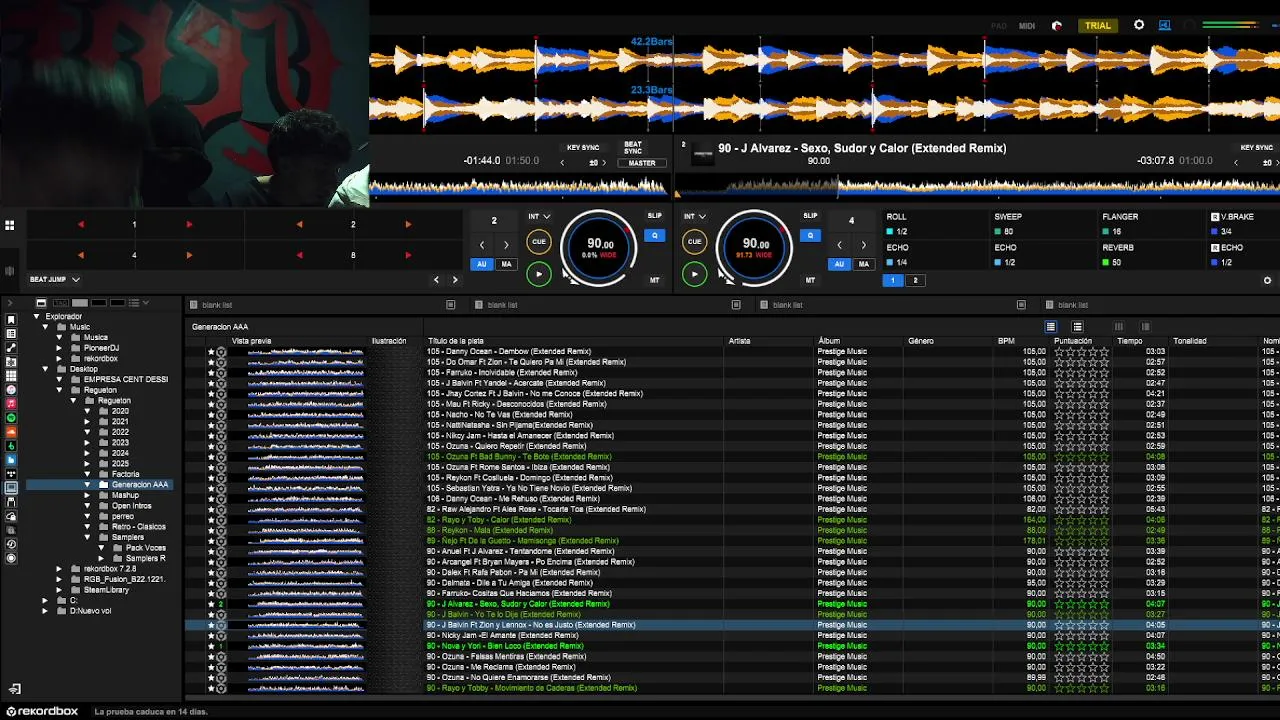The height and width of the screenshot is (720, 1280).
Task: Sort by Título de la pista header
Action: (574, 341)
